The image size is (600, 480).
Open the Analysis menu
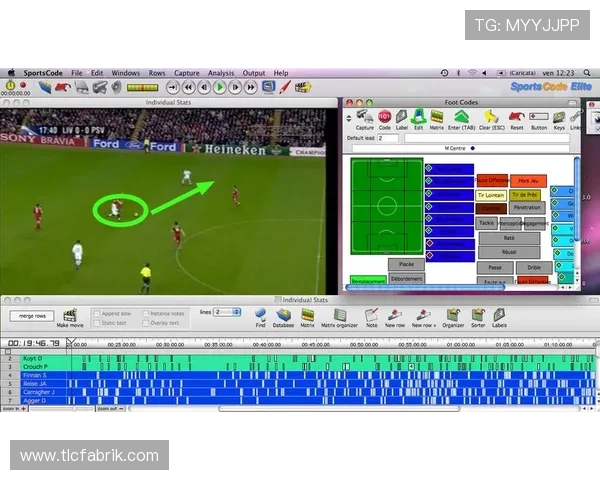pos(221,73)
